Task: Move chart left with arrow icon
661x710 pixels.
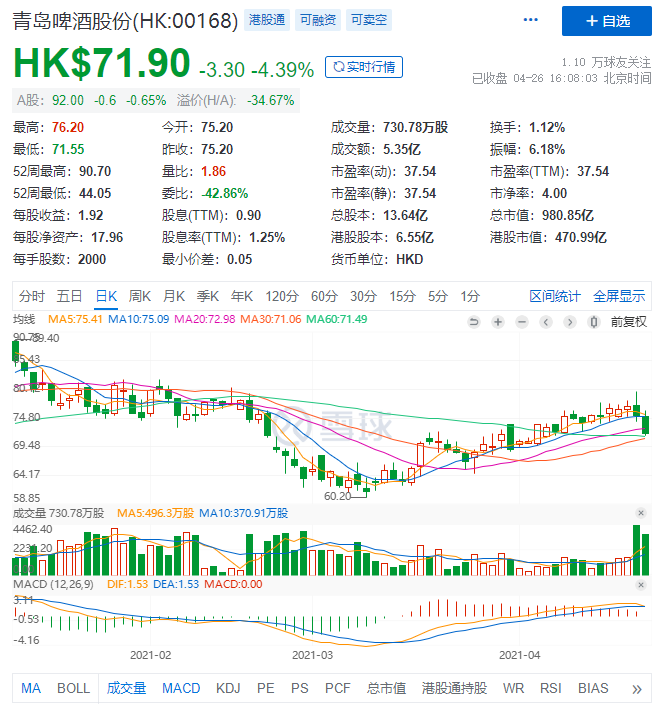Action: tap(546, 322)
